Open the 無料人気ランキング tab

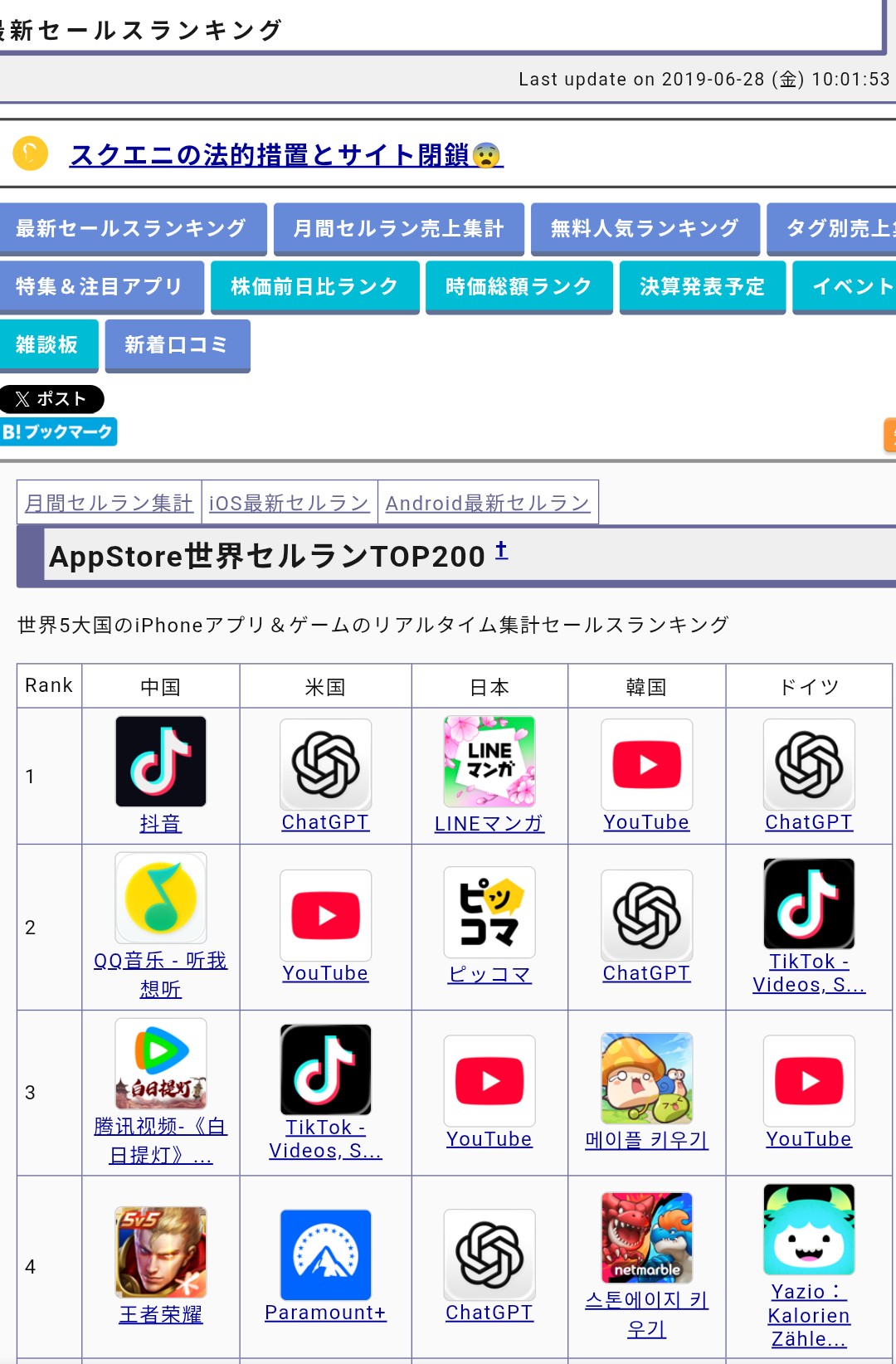point(645,228)
